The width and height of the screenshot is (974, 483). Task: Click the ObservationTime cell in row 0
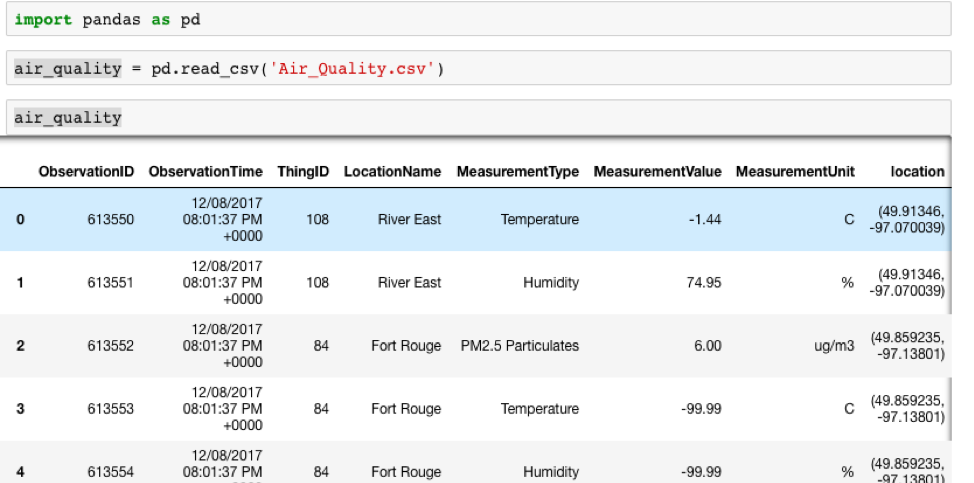(x=222, y=219)
